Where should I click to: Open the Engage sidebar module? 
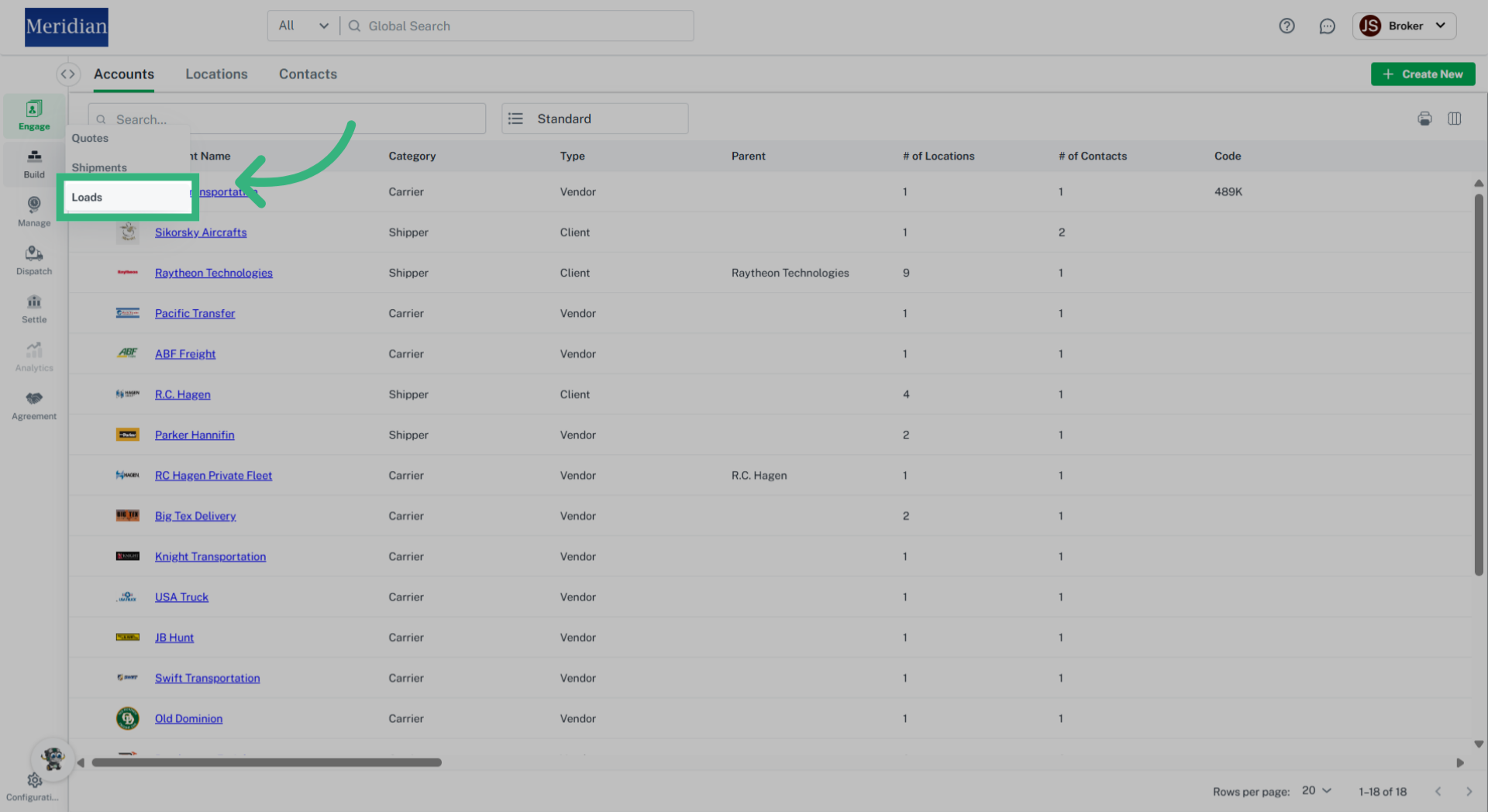[x=34, y=115]
